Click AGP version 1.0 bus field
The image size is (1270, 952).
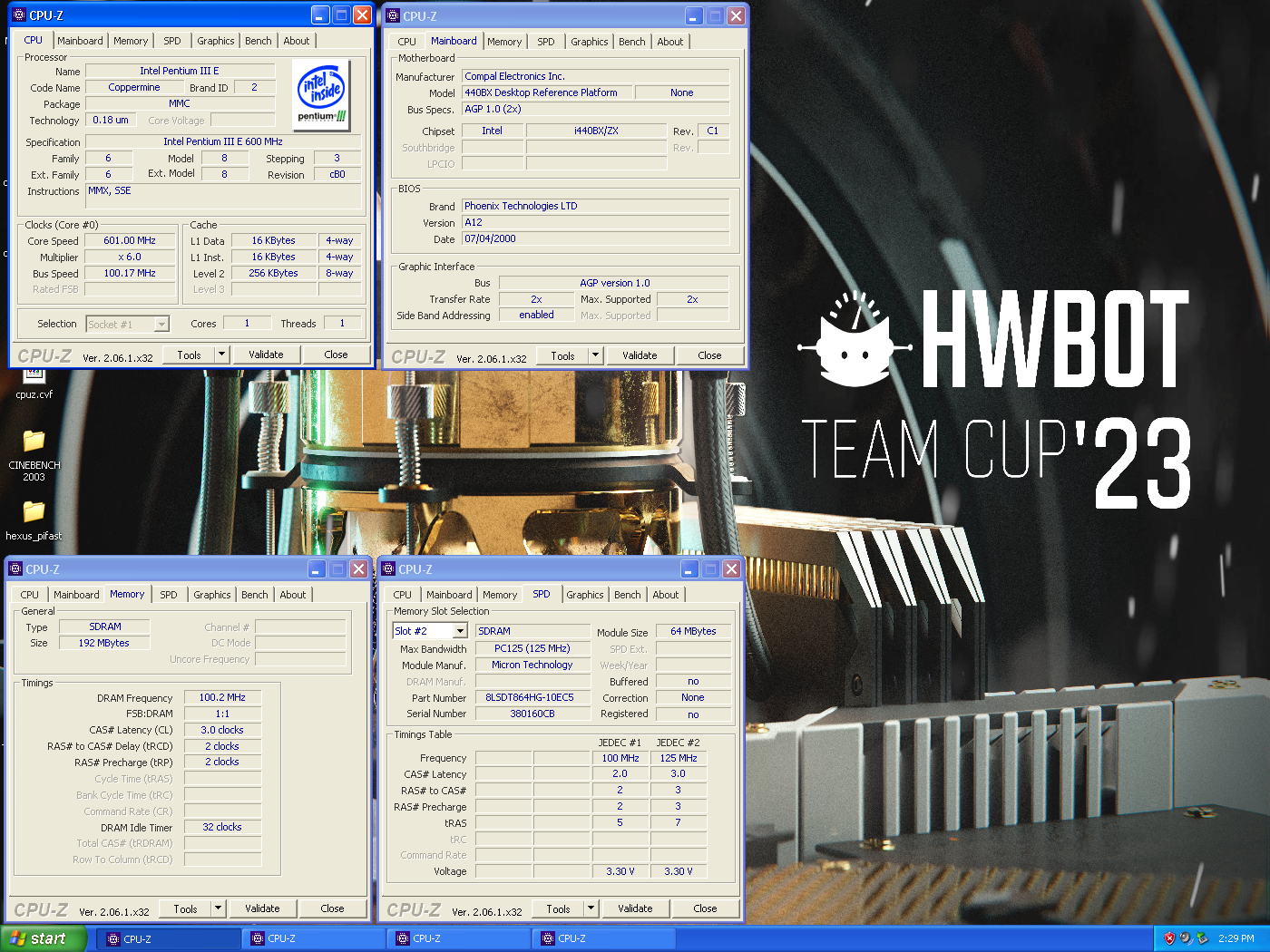614,283
